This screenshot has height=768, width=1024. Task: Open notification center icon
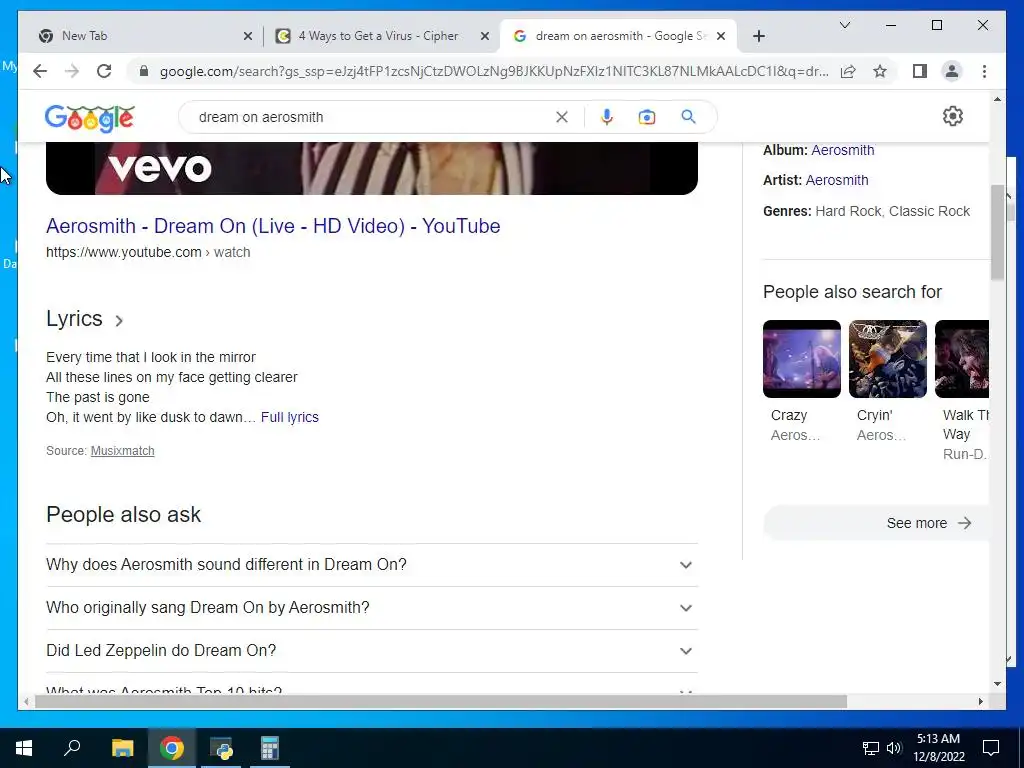991,748
